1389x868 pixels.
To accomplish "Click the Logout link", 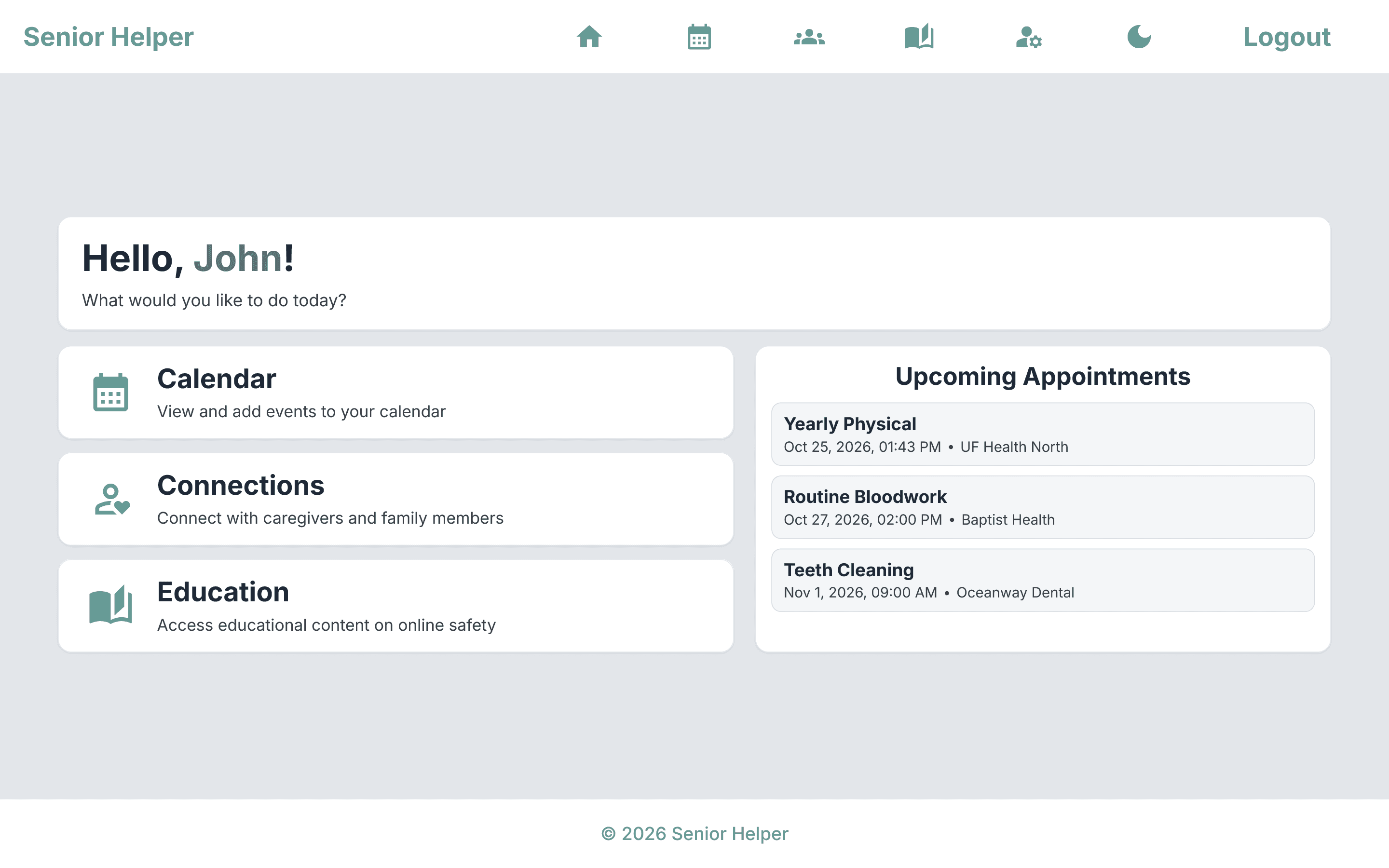I will coord(1286,37).
